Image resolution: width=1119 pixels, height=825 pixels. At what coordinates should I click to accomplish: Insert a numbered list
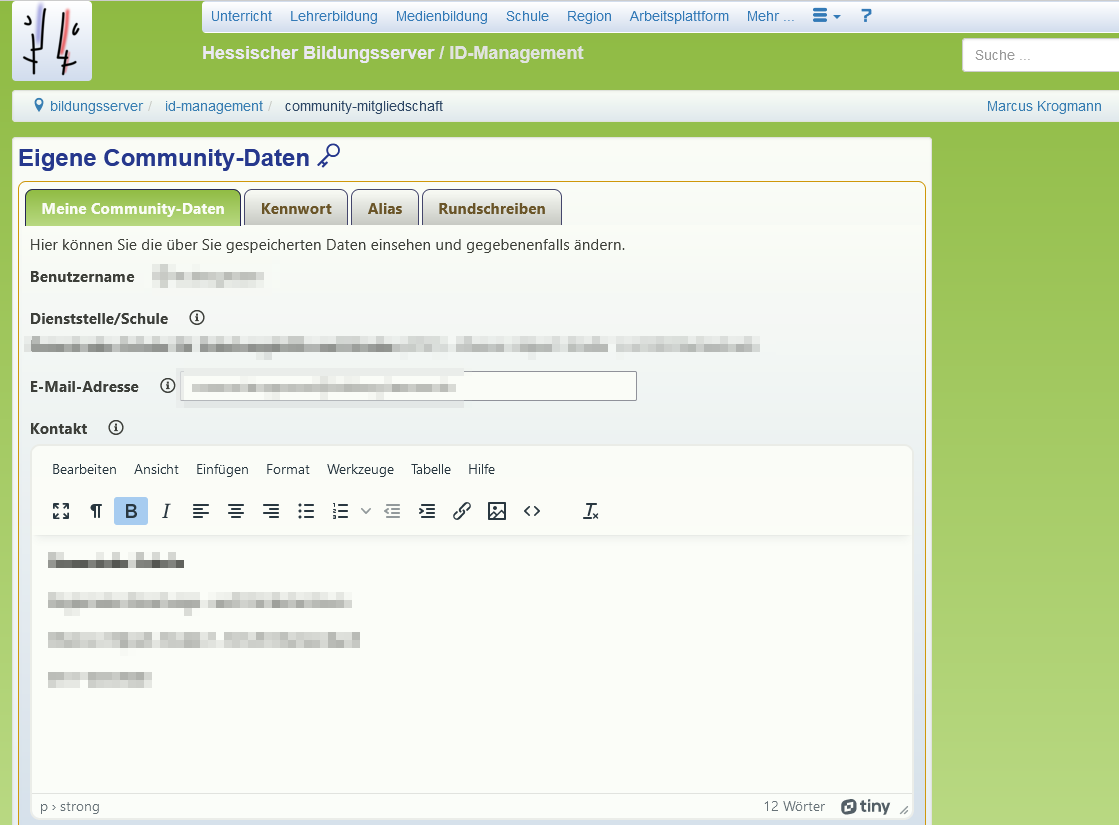(x=340, y=511)
